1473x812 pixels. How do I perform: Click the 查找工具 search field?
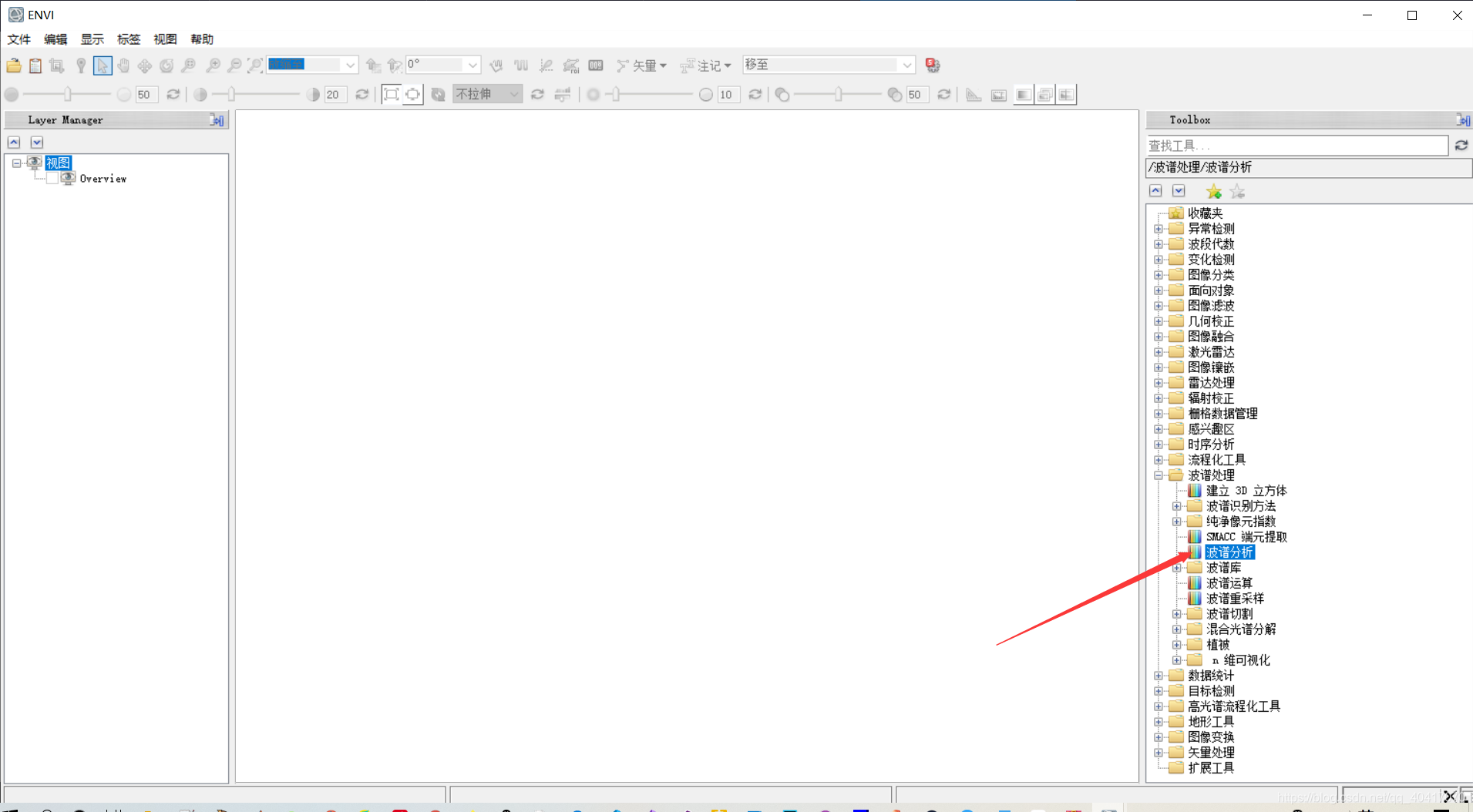[1297, 145]
